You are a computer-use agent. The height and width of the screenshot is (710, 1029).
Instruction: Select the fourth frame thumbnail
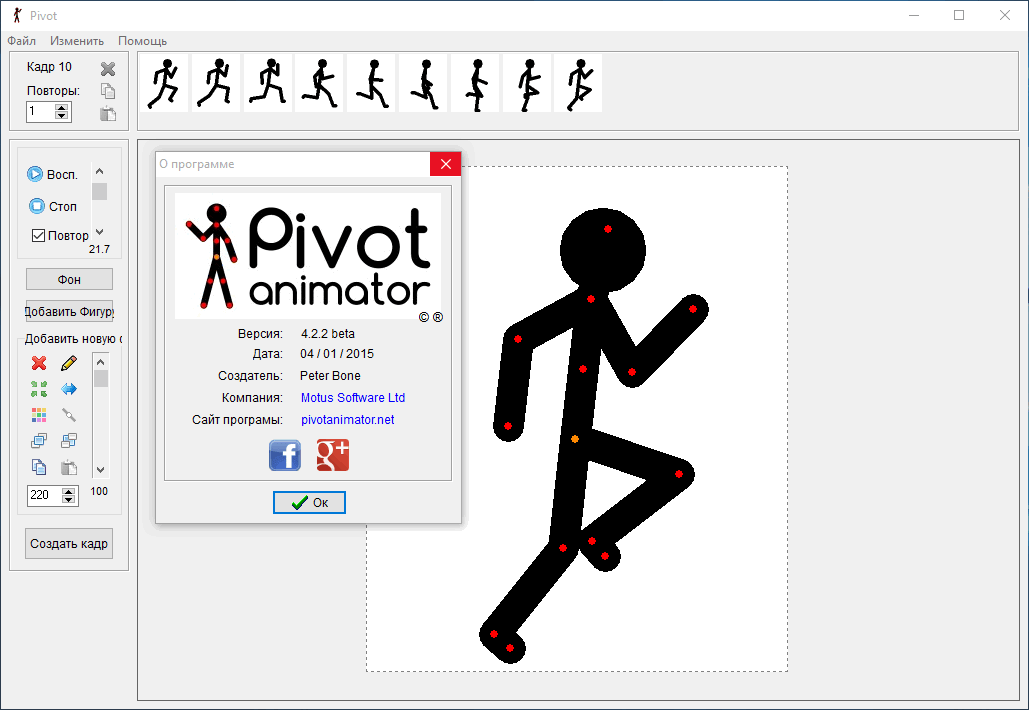319,83
